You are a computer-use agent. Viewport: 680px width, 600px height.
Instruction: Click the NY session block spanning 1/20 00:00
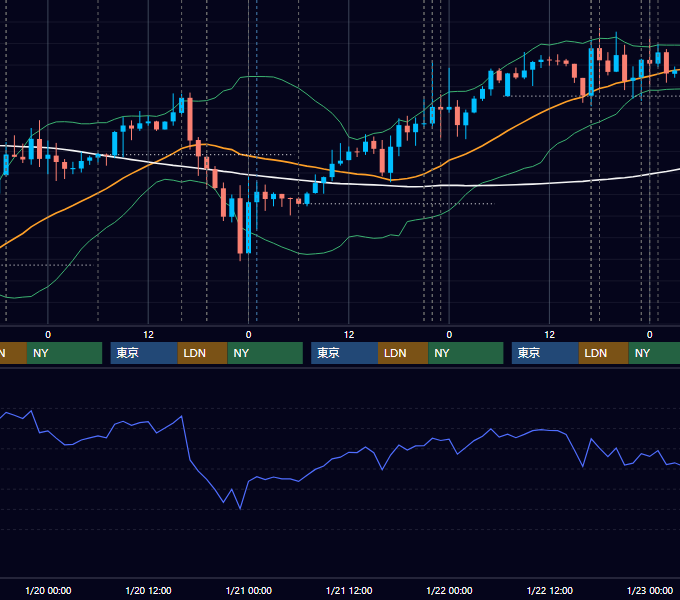pyautogui.click(x=64, y=353)
